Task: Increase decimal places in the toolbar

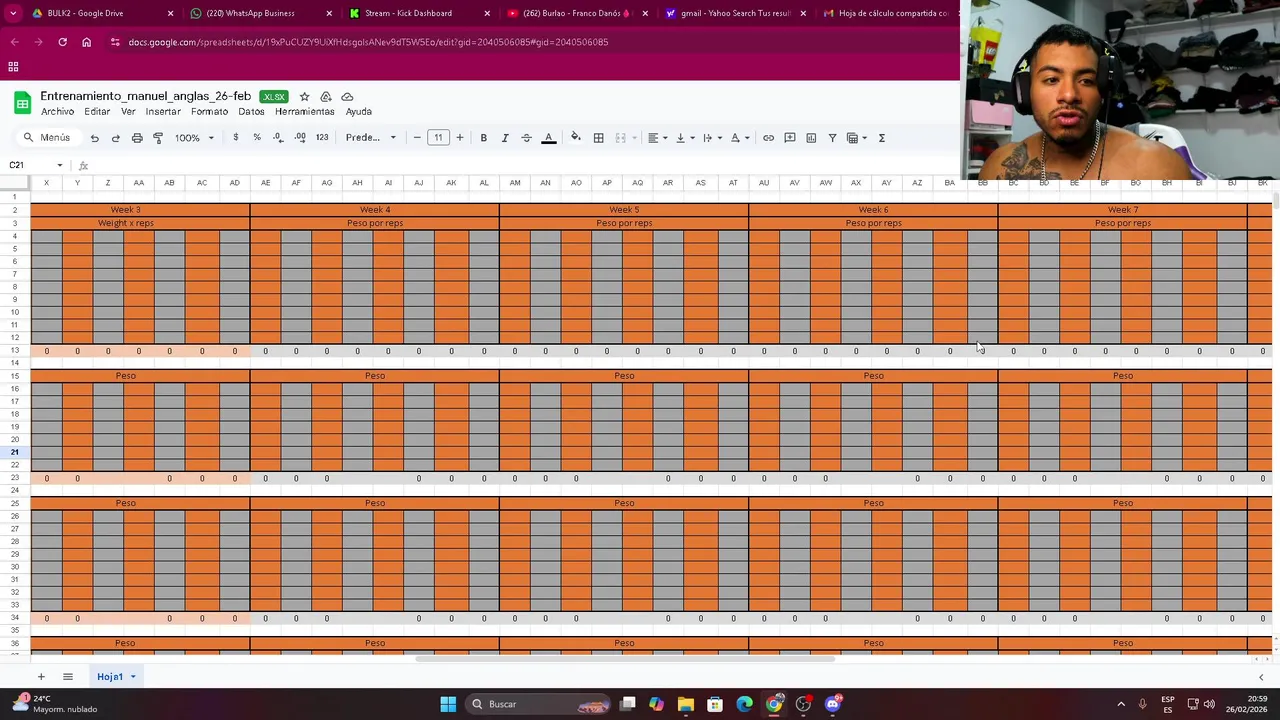Action: (300, 138)
